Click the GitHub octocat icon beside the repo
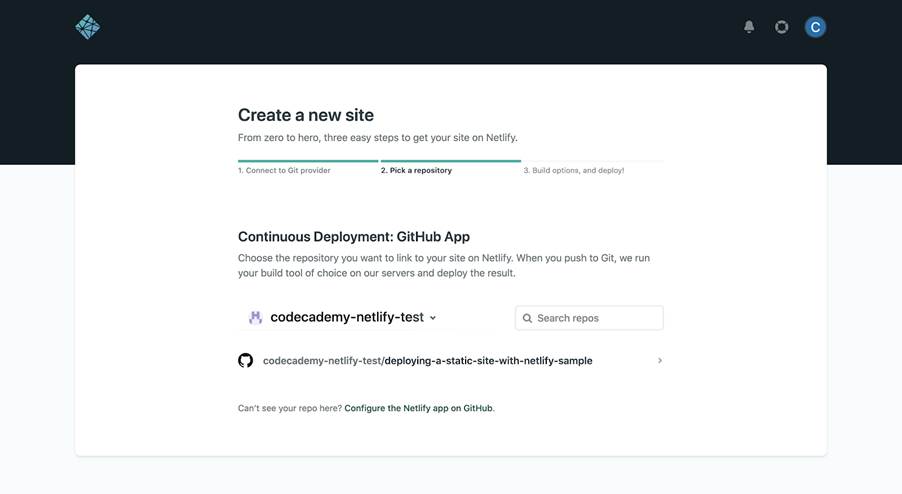The image size is (902, 494). pyautogui.click(x=246, y=360)
